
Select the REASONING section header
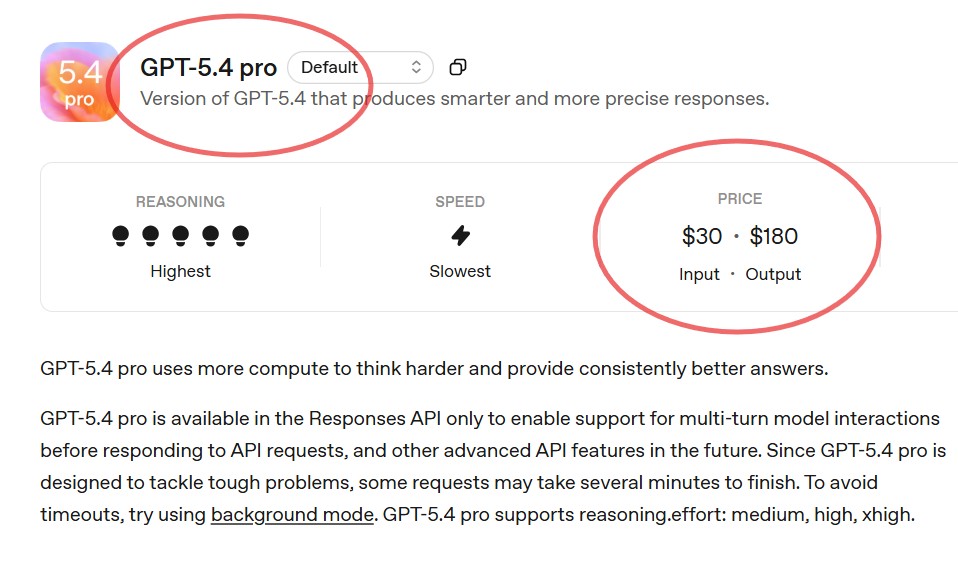pos(181,201)
